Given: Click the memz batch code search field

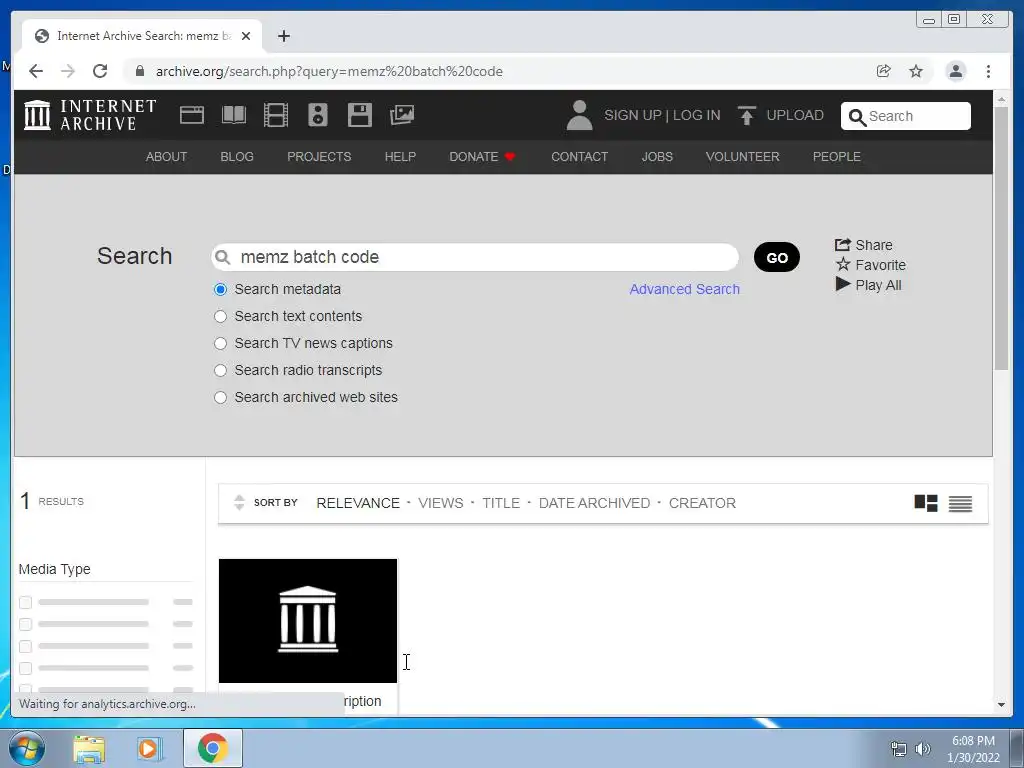Looking at the screenshot, I should (x=475, y=257).
